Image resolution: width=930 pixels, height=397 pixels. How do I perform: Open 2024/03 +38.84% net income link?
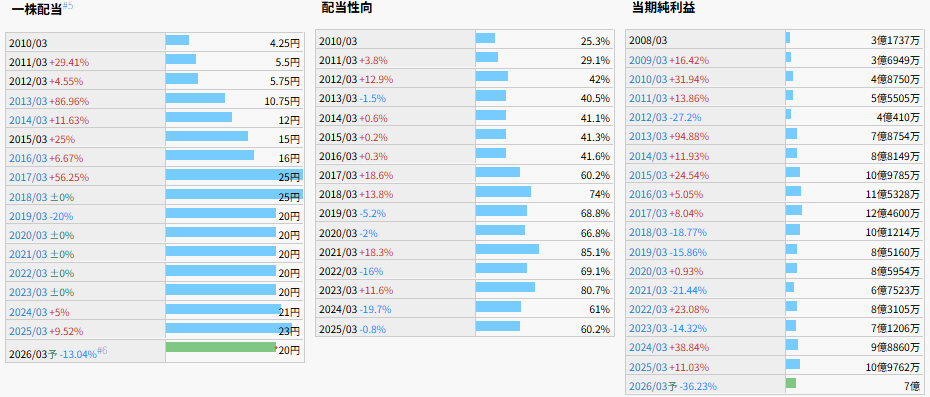648,347
